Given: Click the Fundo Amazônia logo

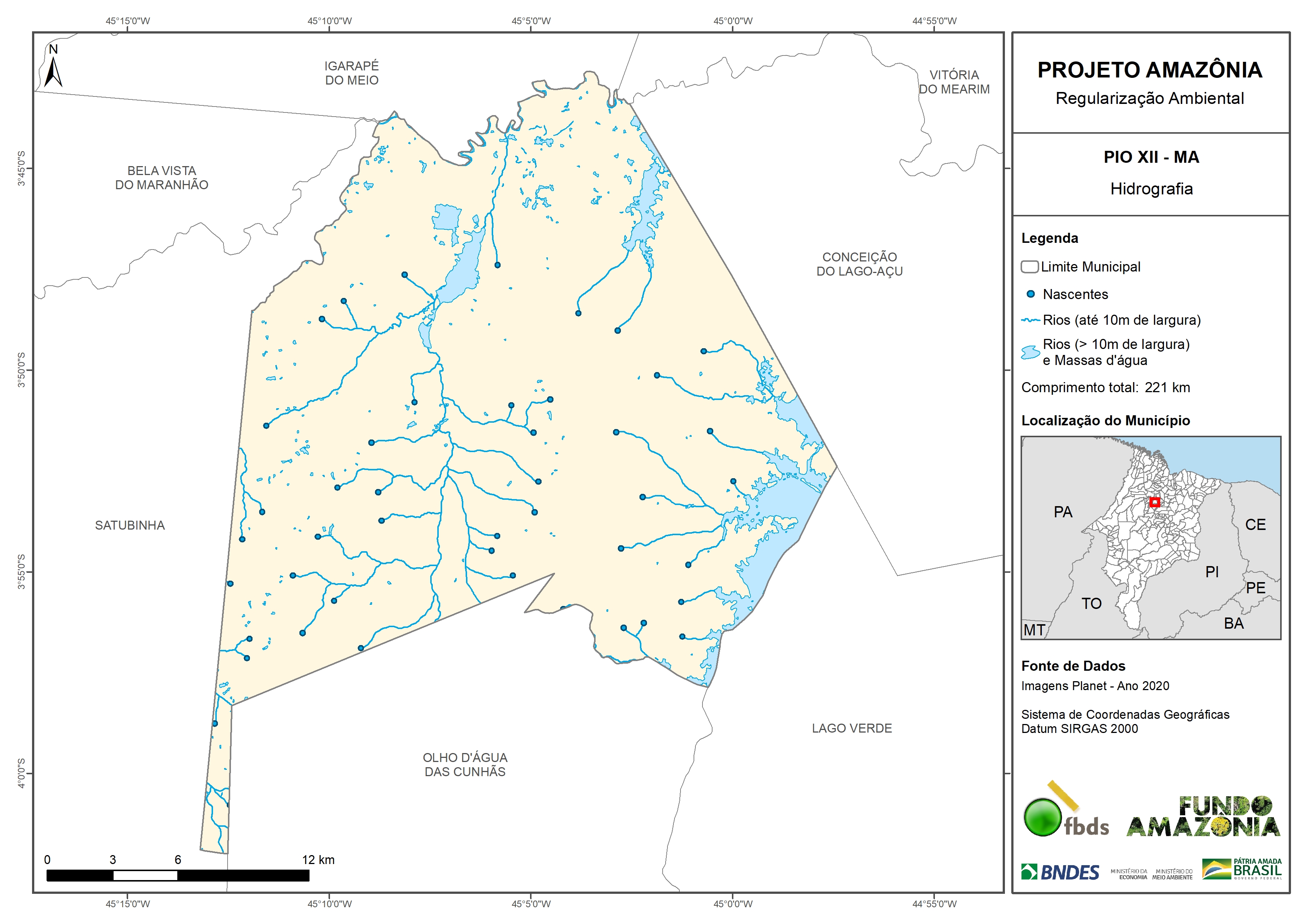Looking at the screenshot, I should pyautogui.click(x=1203, y=817).
